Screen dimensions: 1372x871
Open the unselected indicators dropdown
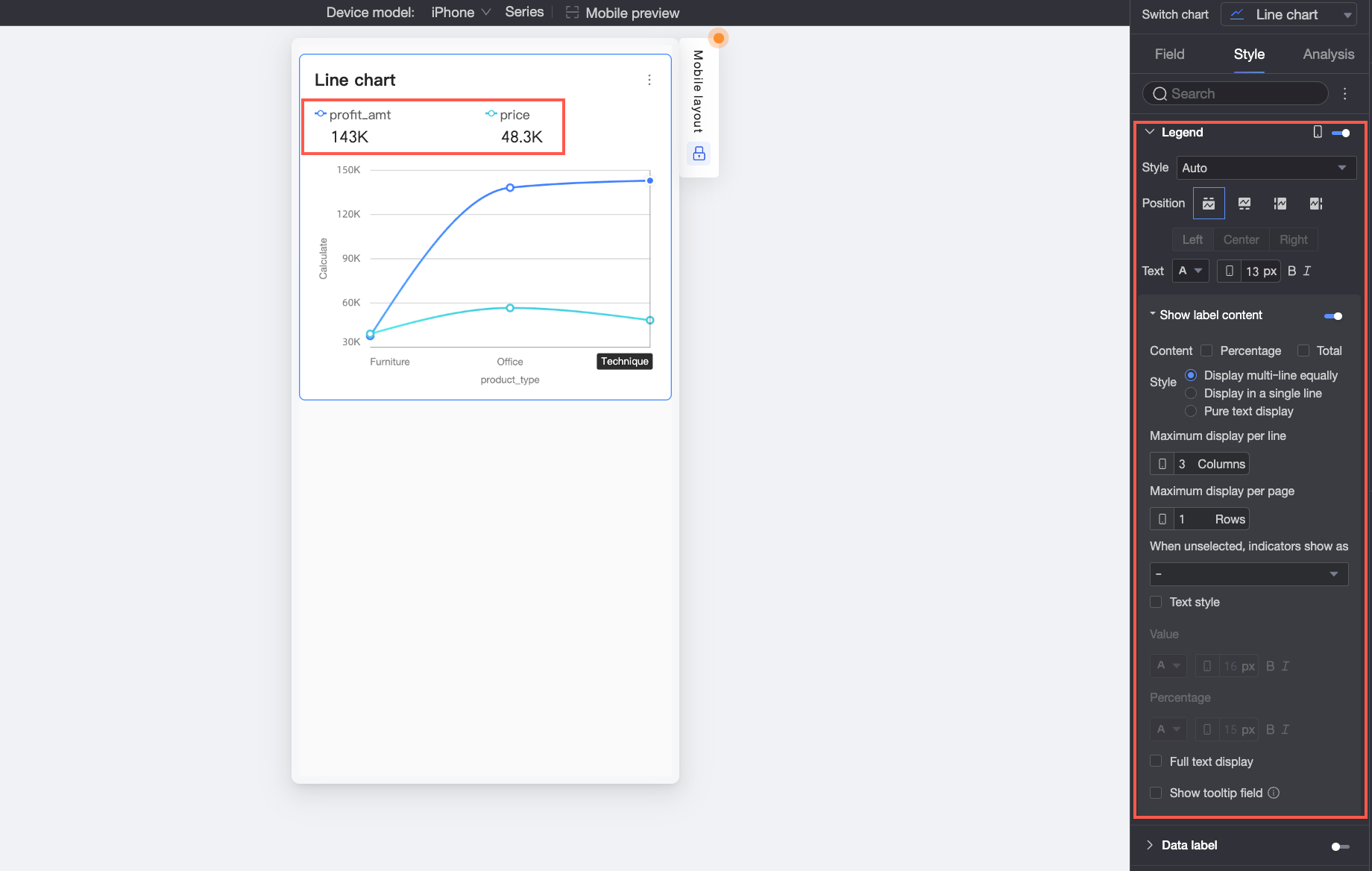point(1249,574)
